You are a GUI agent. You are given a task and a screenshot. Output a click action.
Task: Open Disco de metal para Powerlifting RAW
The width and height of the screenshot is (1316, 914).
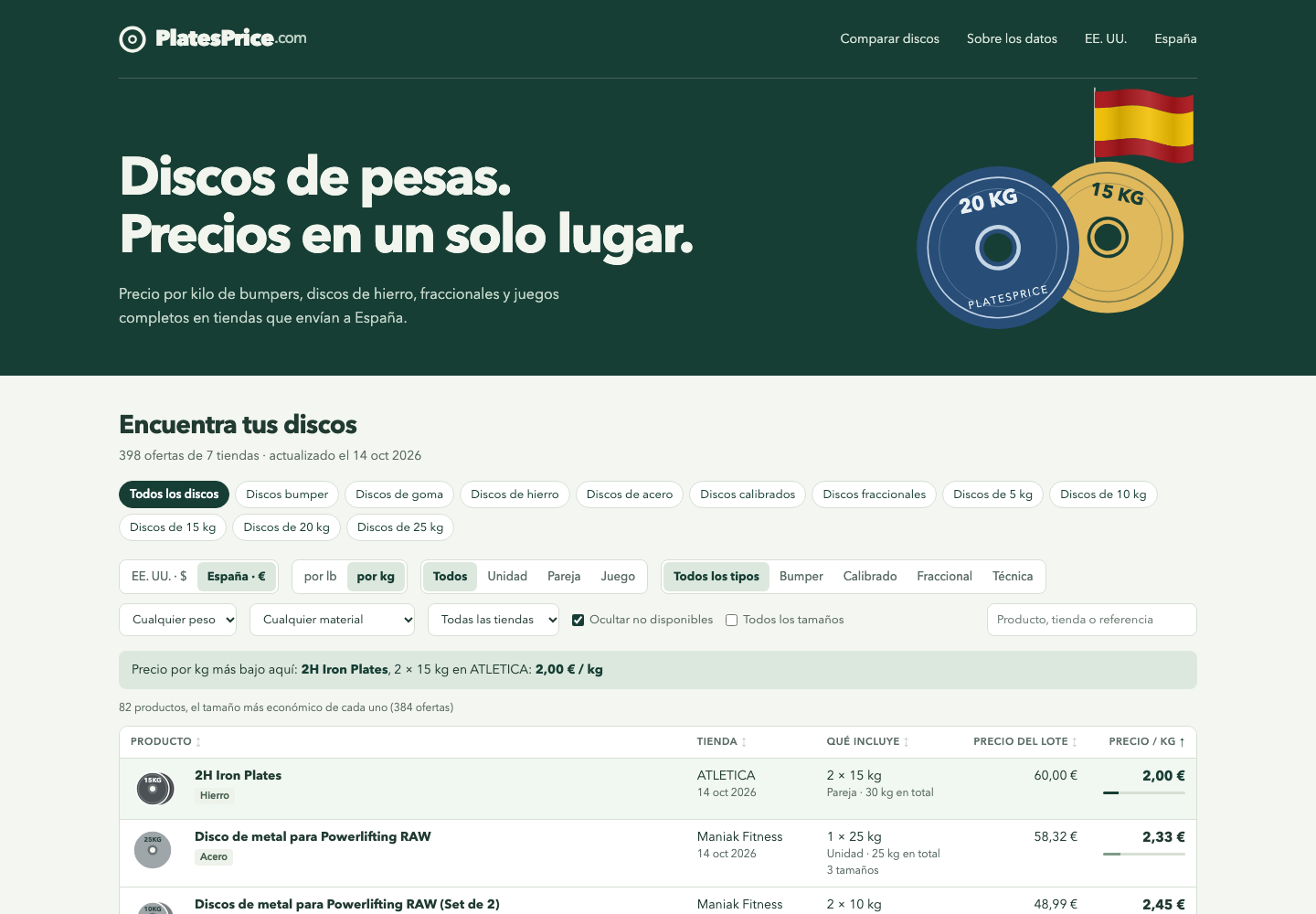[313, 836]
